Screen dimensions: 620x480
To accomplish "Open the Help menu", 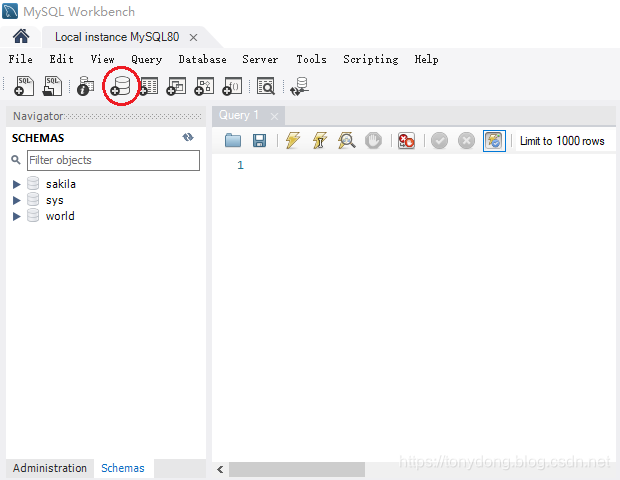I will pos(426,59).
